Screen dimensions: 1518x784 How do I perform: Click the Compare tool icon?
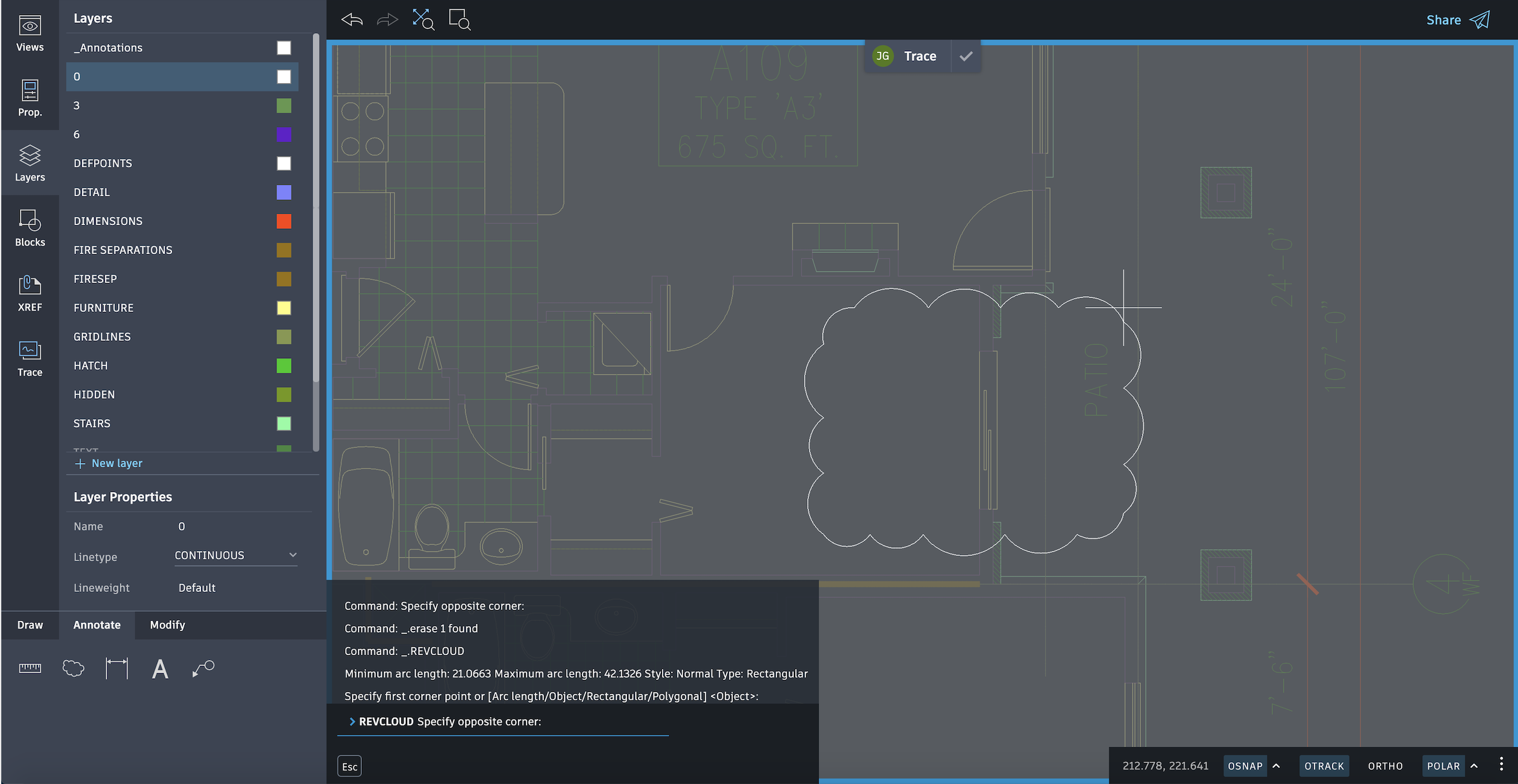[x=423, y=19]
